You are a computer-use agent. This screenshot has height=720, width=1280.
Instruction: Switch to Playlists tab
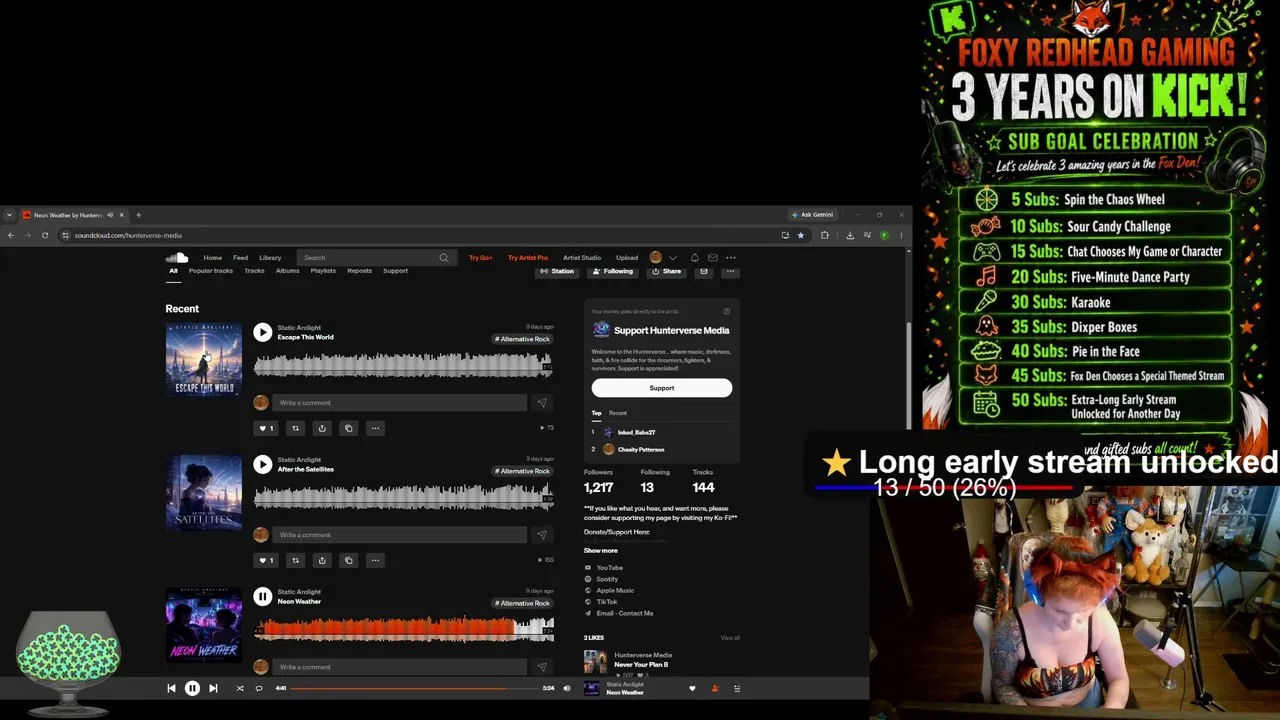point(323,271)
